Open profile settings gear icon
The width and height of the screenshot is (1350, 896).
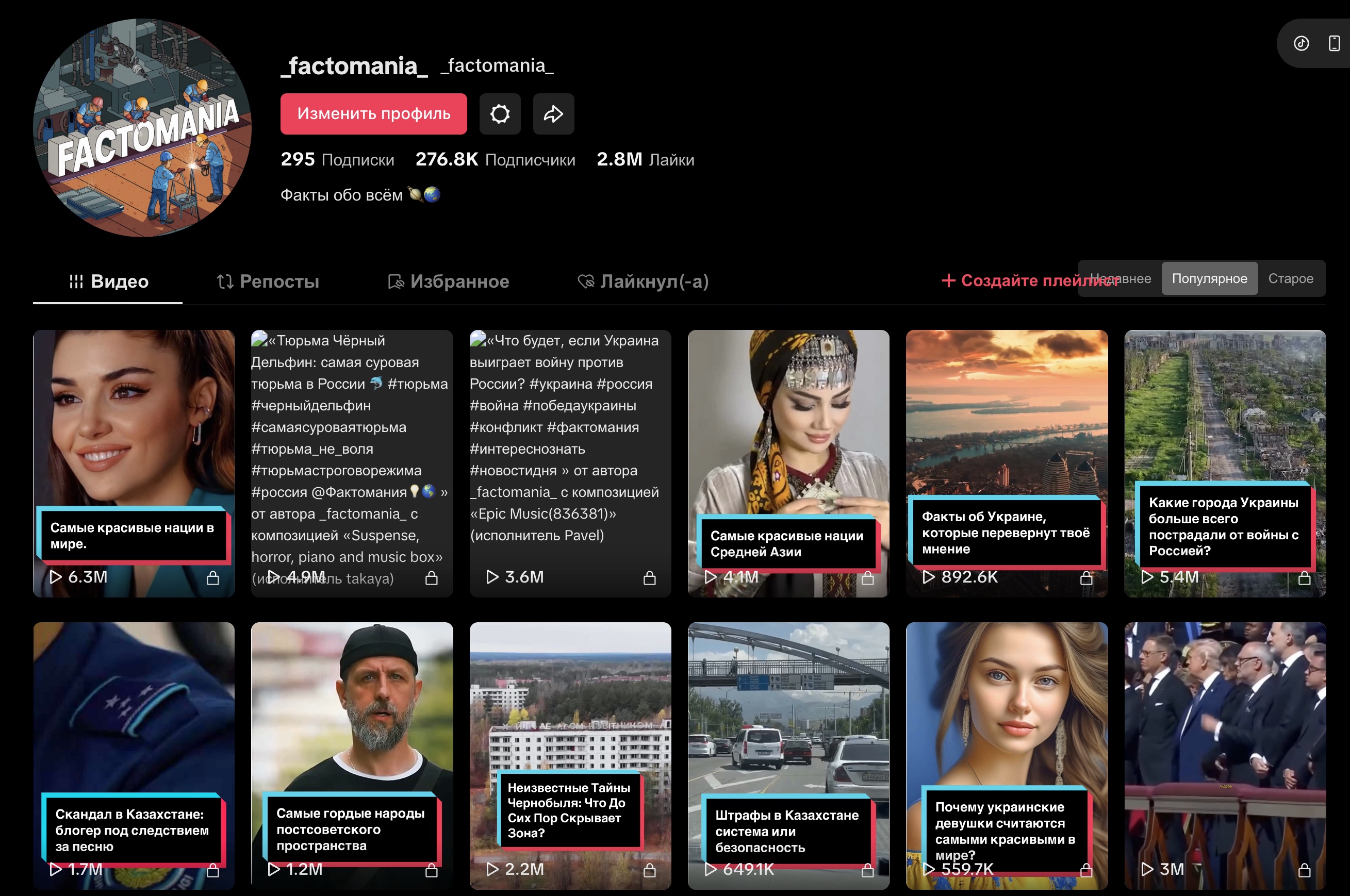[x=500, y=114]
